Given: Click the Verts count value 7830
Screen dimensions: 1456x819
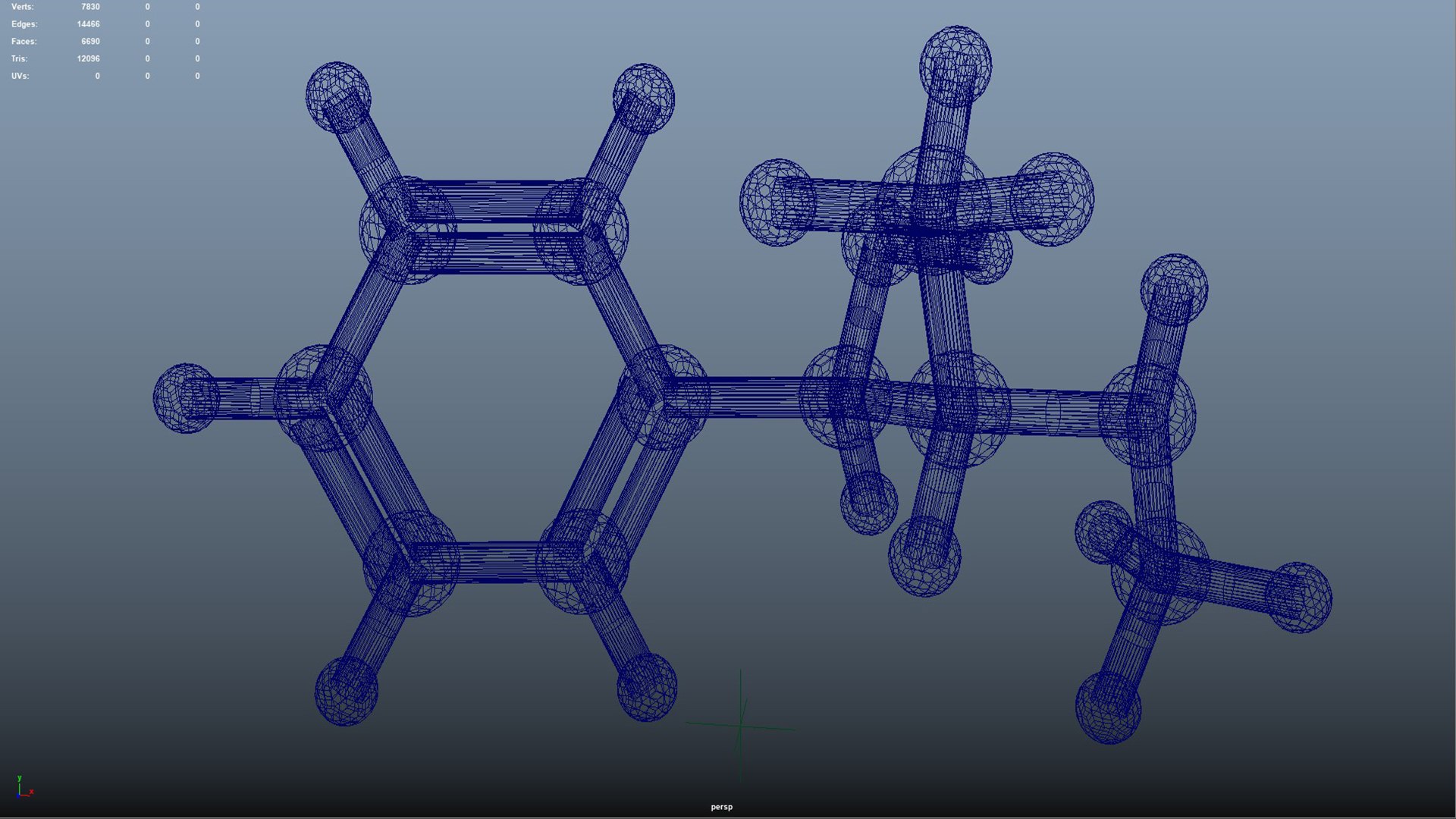Looking at the screenshot, I should pyautogui.click(x=90, y=7).
